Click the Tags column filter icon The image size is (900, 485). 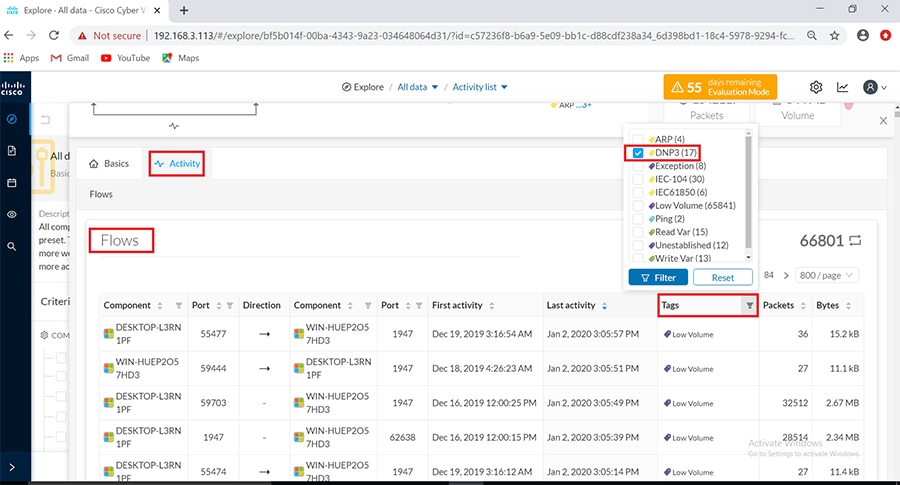point(749,305)
